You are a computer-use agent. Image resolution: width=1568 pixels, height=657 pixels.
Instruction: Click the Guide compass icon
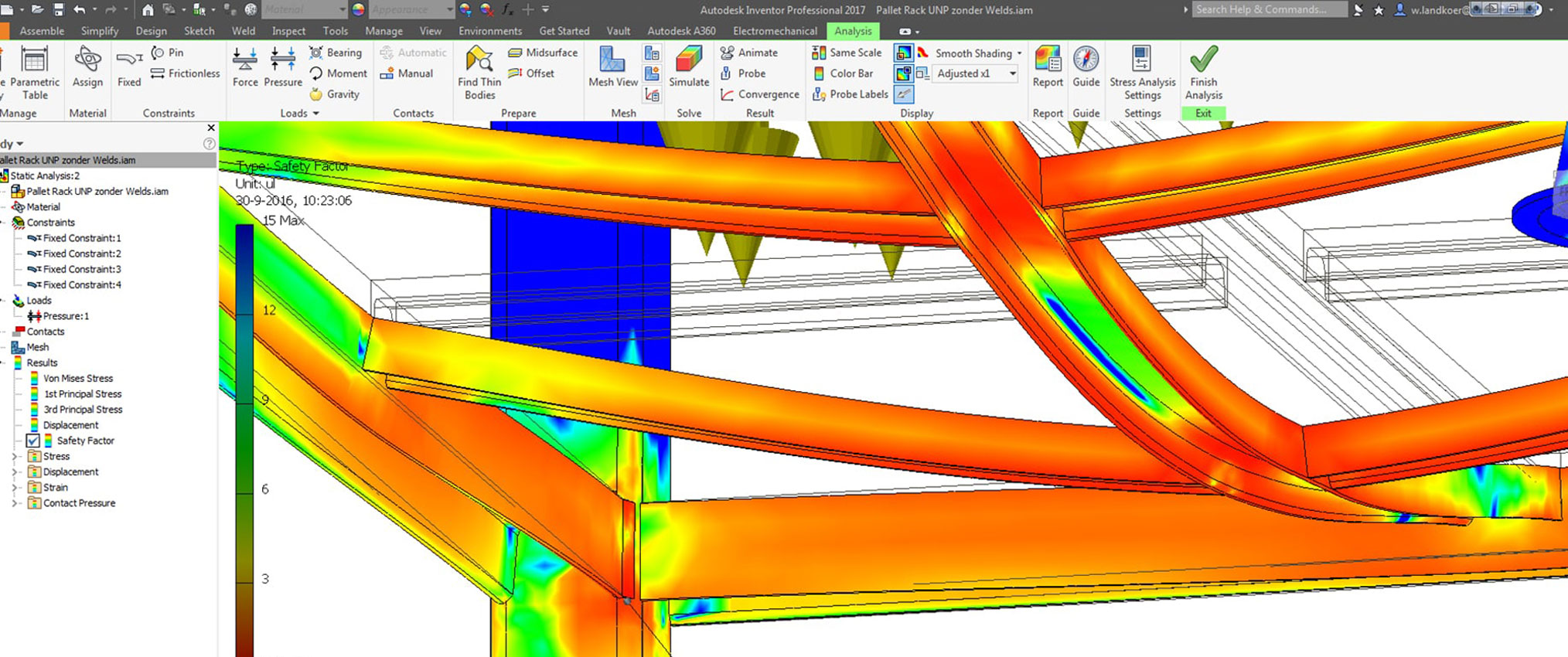point(1086,60)
